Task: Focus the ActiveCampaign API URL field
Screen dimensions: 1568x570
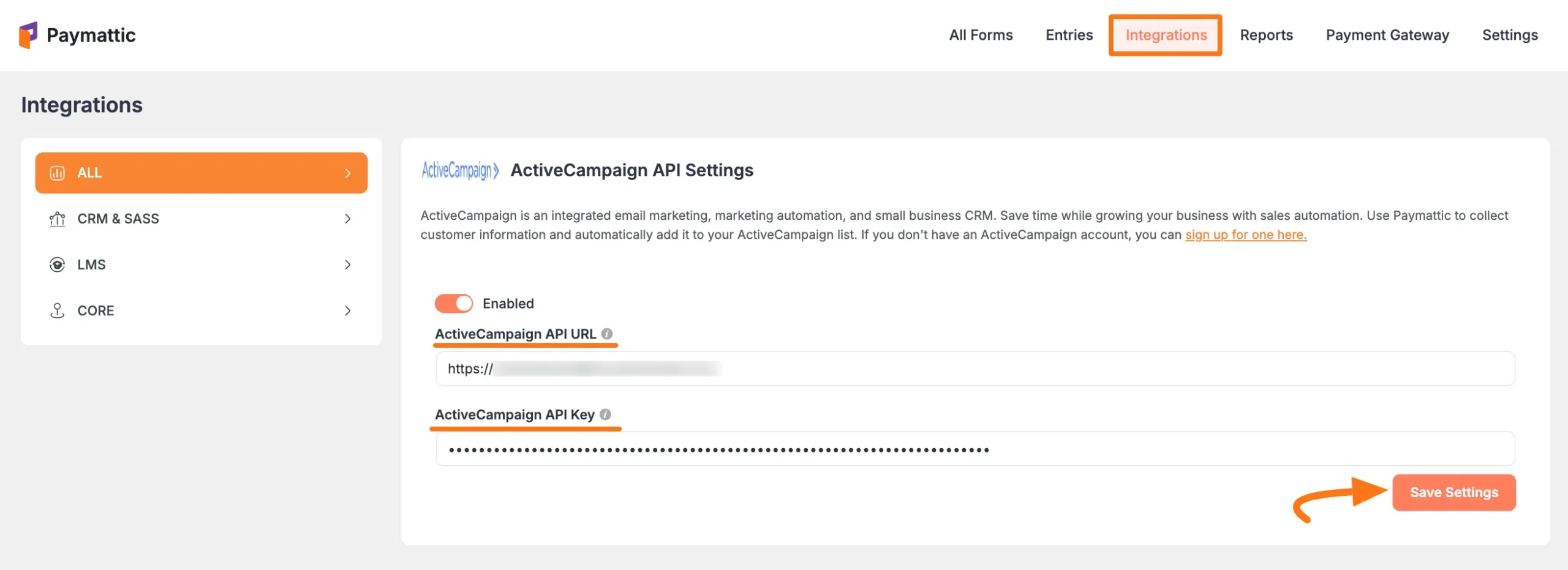Action: point(974,369)
